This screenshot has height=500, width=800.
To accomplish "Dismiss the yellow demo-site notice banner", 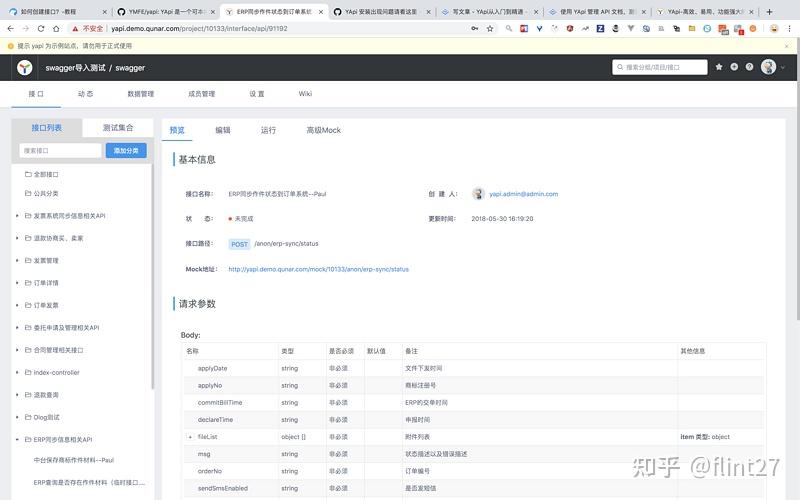I will [x=786, y=46].
